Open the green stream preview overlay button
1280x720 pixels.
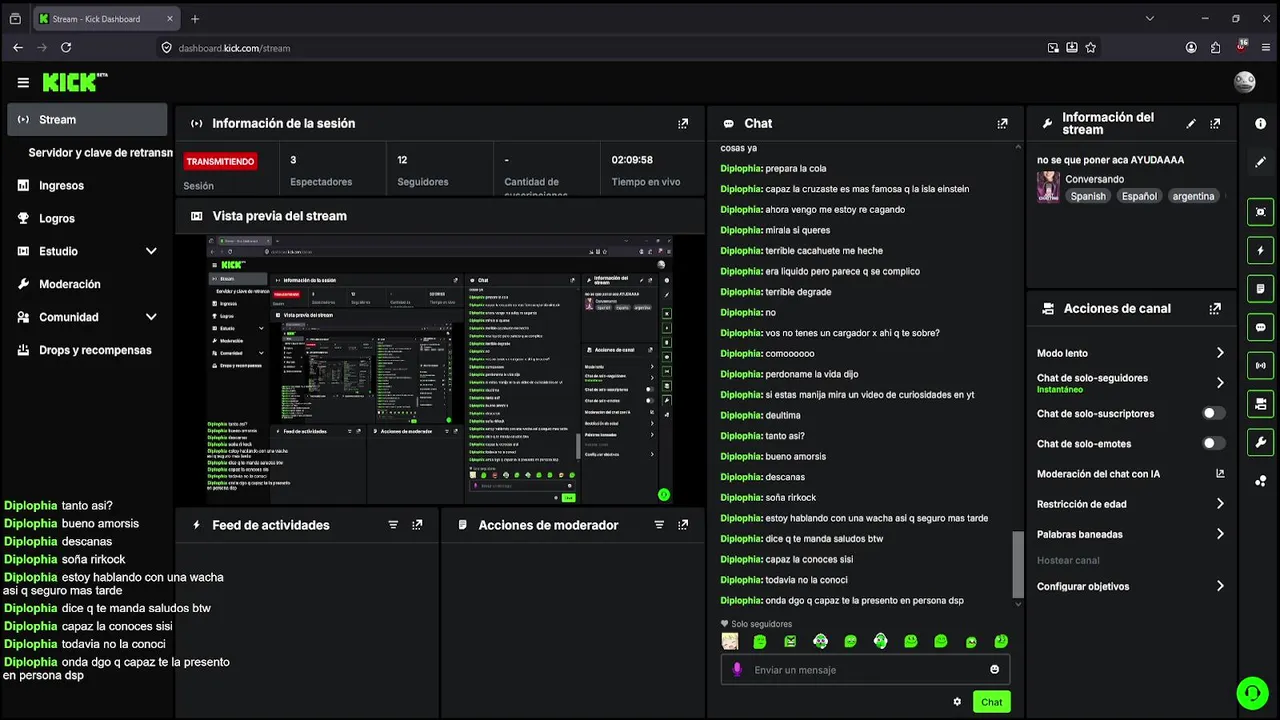[663, 494]
